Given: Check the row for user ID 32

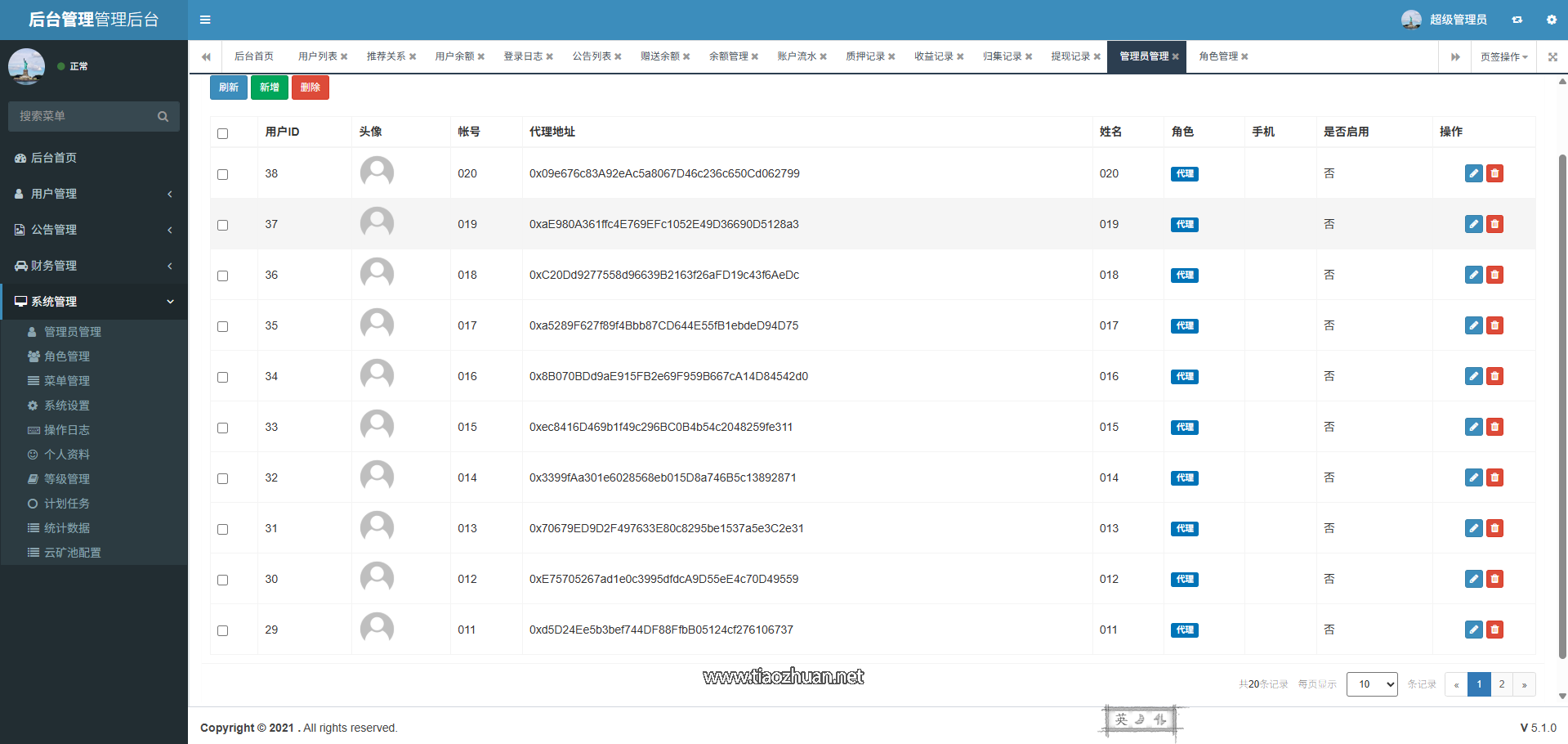Looking at the screenshot, I should [x=222, y=478].
